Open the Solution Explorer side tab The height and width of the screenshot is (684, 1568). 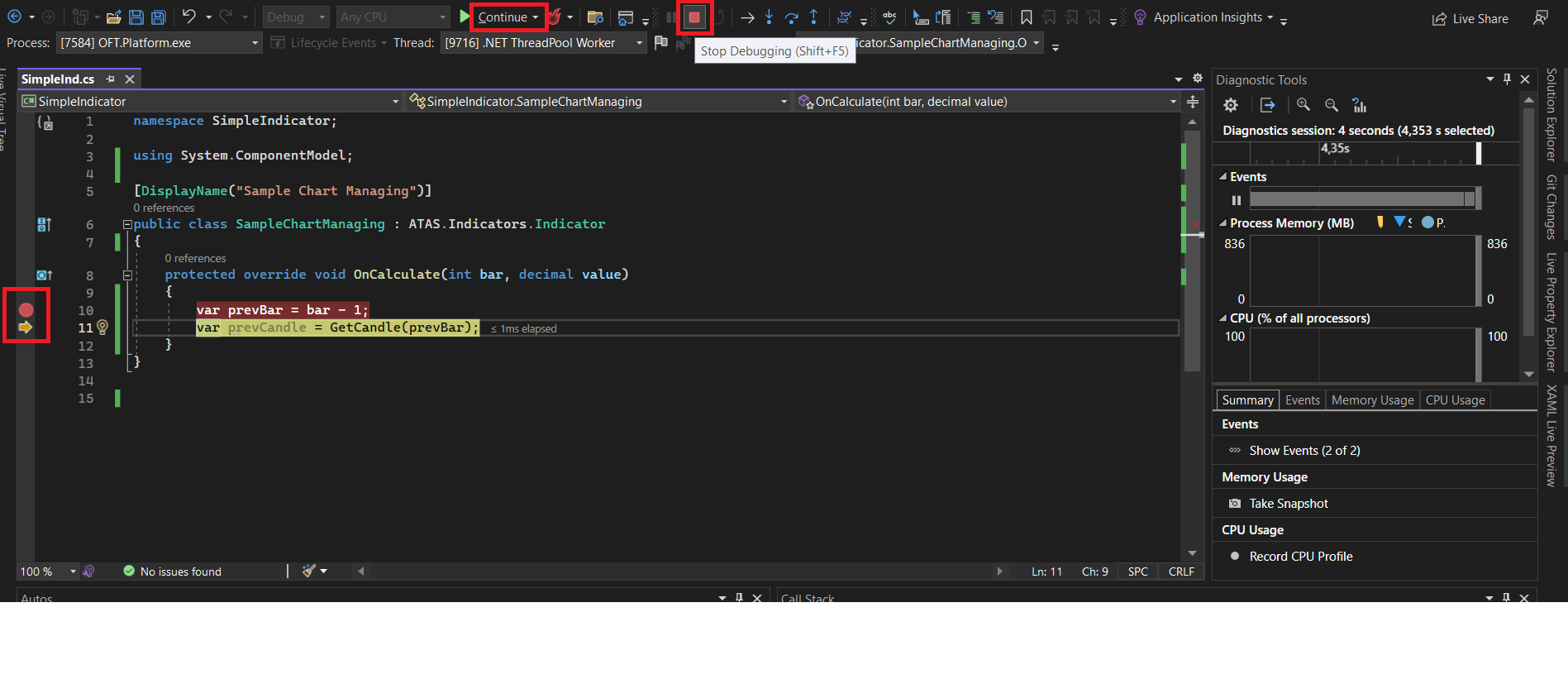click(x=1551, y=115)
